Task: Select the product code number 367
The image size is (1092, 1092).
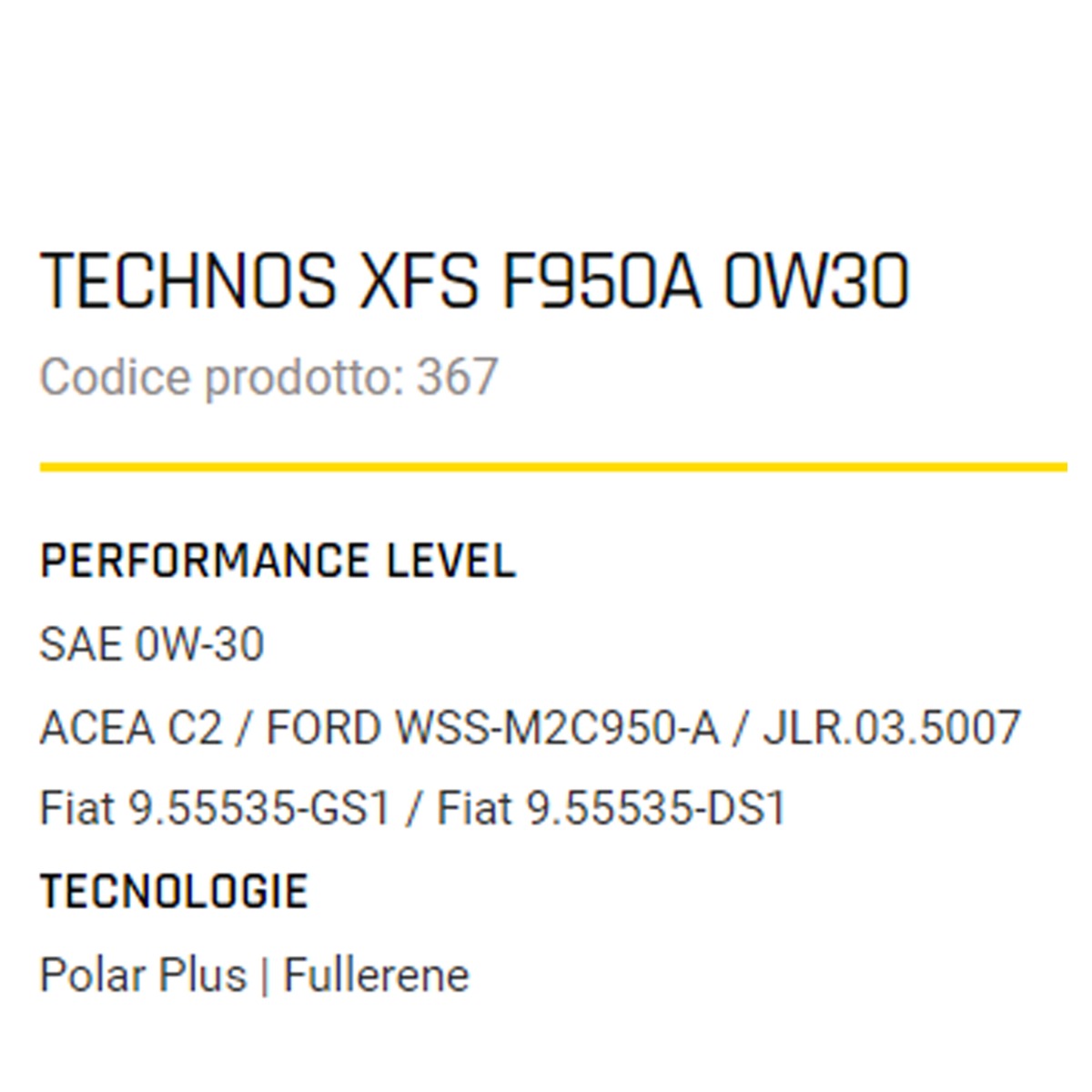Action: 458,377
